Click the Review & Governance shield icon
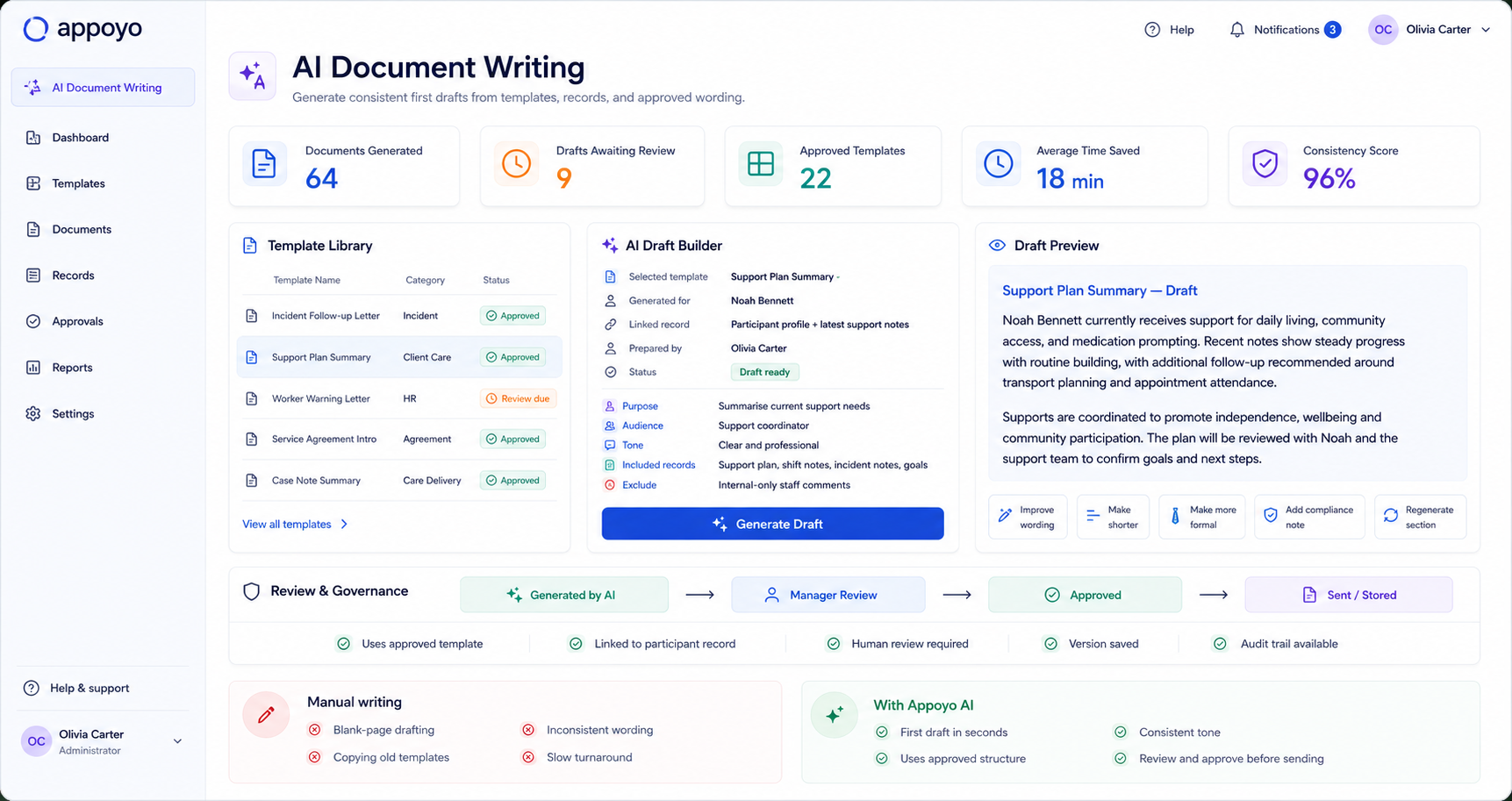1512x801 pixels. tap(252, 591)
